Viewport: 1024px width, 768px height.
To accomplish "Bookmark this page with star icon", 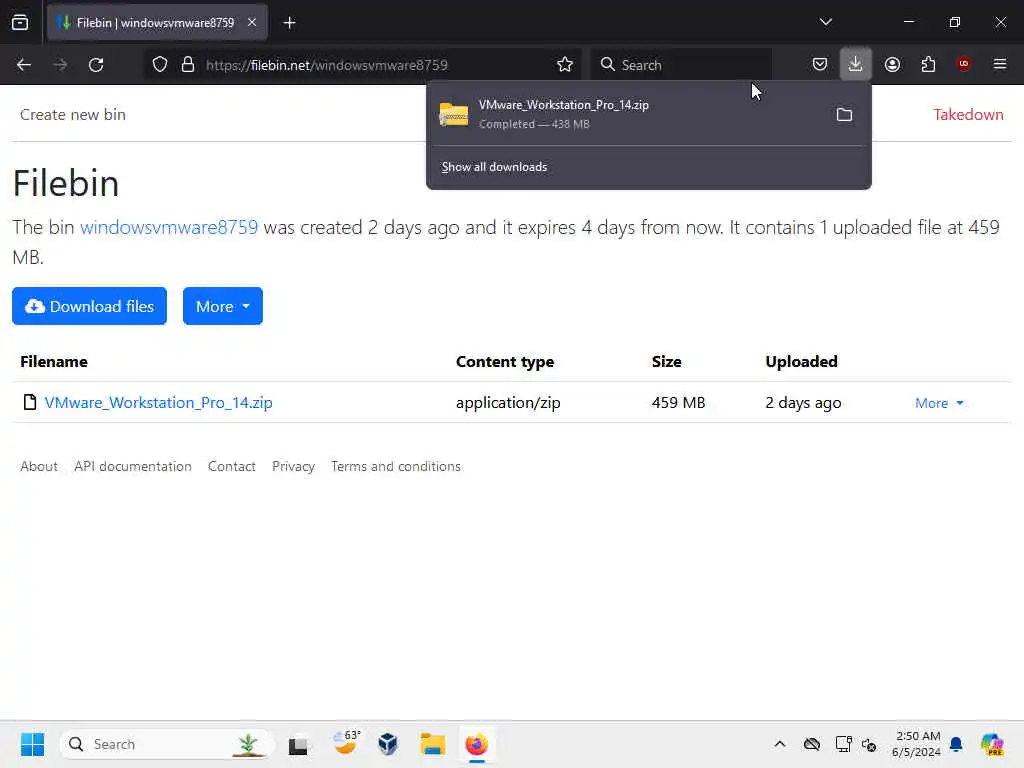I will [x=565, y=65].
